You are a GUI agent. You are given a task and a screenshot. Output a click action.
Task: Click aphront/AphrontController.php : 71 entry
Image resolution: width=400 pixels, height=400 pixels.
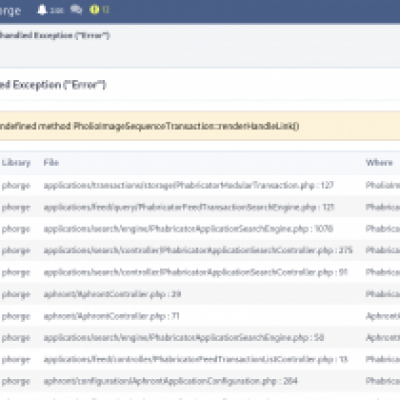click(x=111, y=316)
